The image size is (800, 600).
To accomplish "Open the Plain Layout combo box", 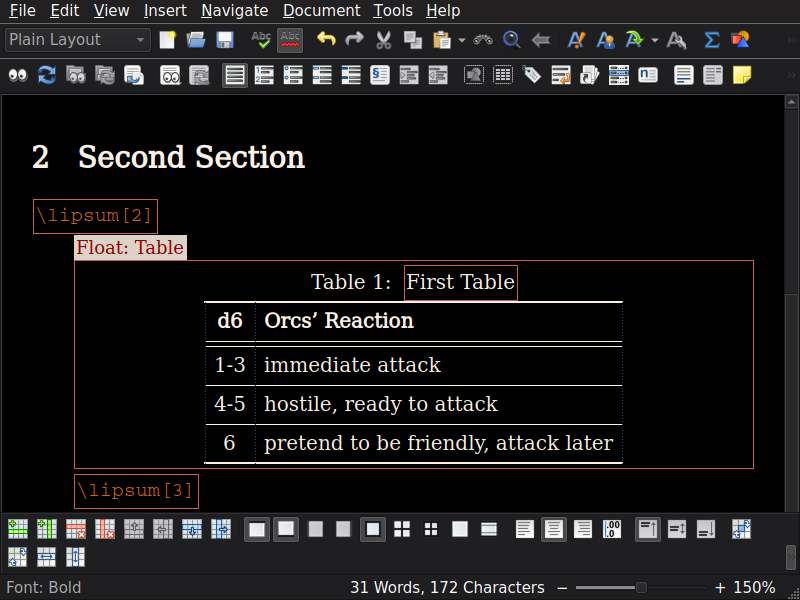I will pyautogui.click(x=78, y=40).
